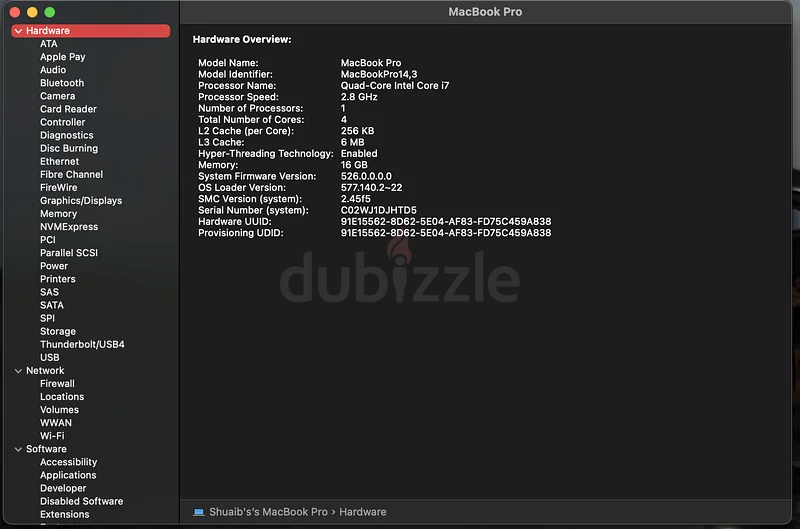This screenshot has height=529, width=800.
Task: Click firmware version 526.0.0.0.0
Action: pos(366,177)
